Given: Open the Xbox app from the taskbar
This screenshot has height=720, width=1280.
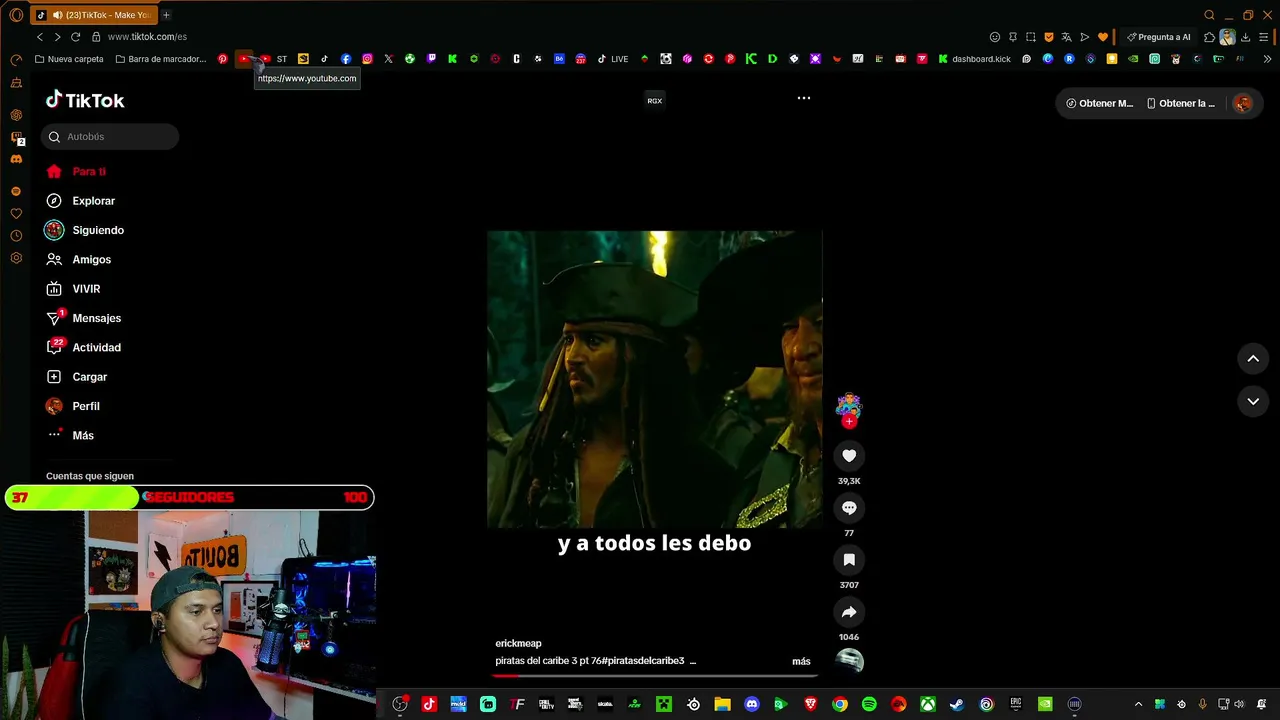Looking at the screenshot, I should 928,704.
